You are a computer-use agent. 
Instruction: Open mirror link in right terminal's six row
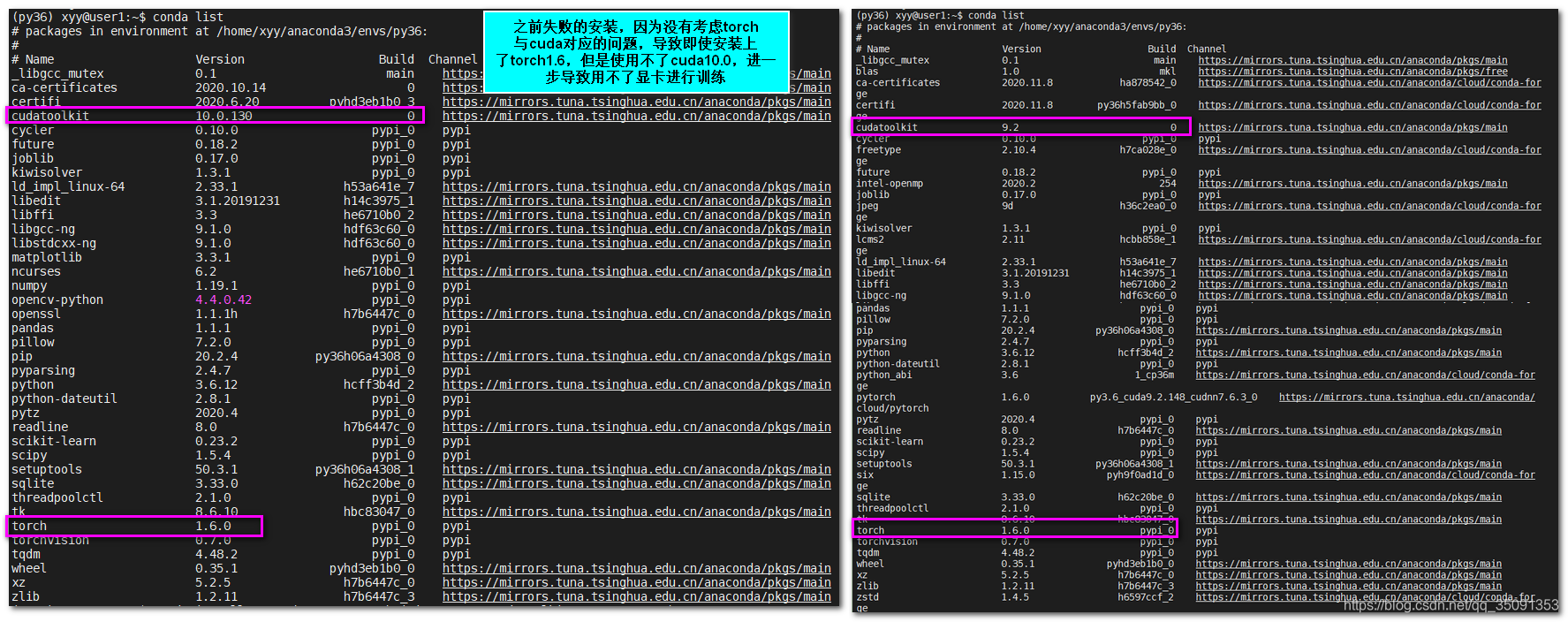[1366, 475]
